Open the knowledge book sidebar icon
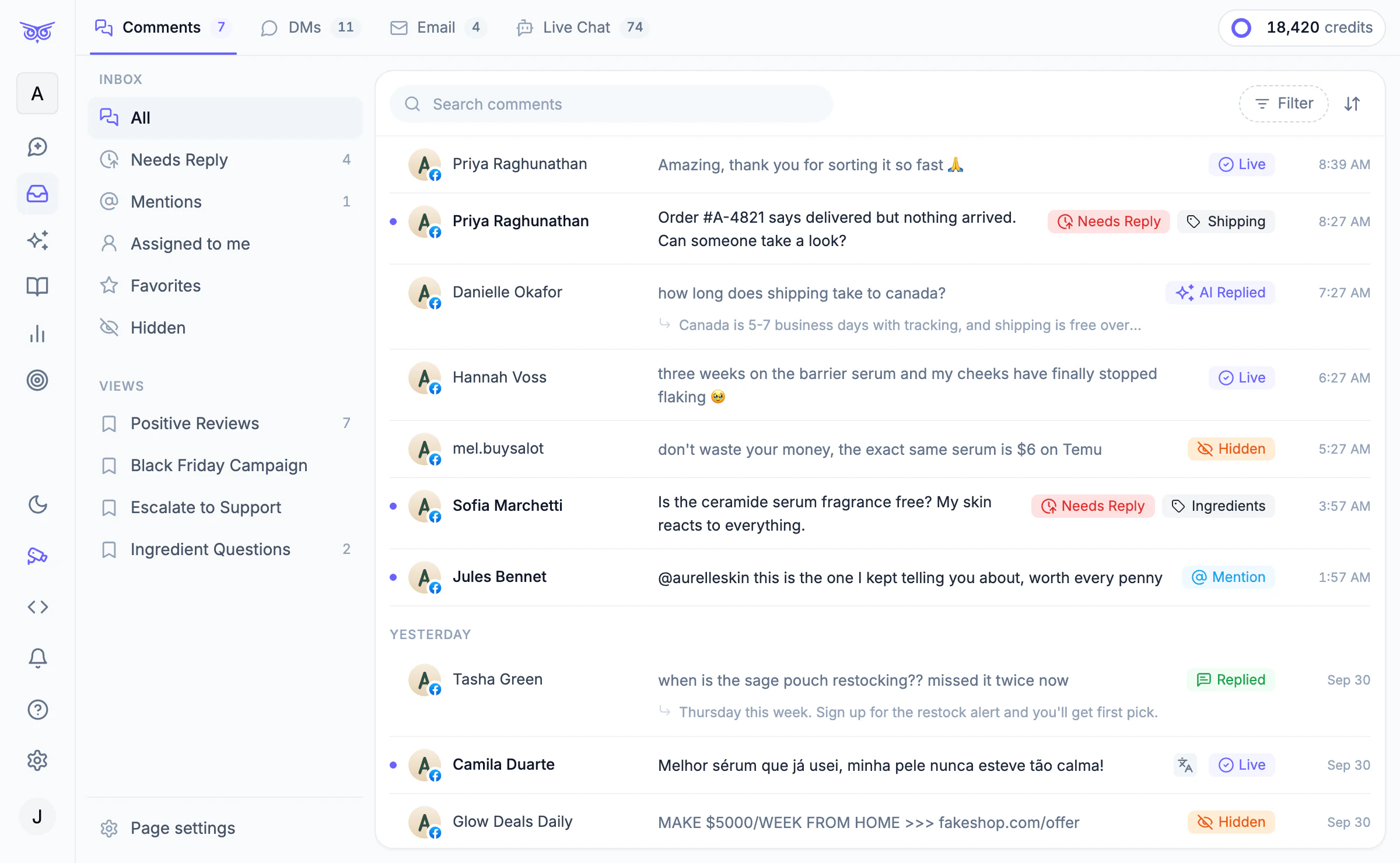Viewport: 1400px width, 863px height. [37, 286]
